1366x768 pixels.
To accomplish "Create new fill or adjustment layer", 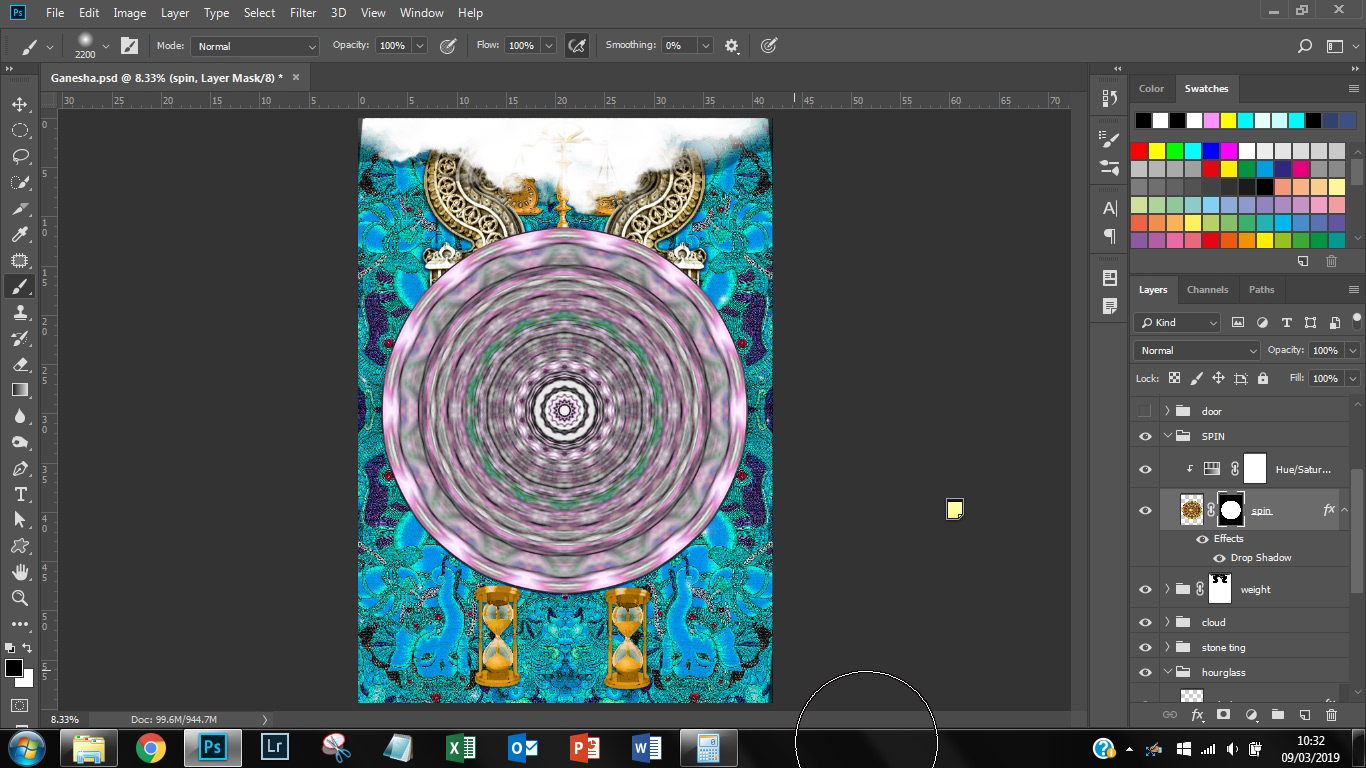I will pyautogui.click(x=1251, y=715).
